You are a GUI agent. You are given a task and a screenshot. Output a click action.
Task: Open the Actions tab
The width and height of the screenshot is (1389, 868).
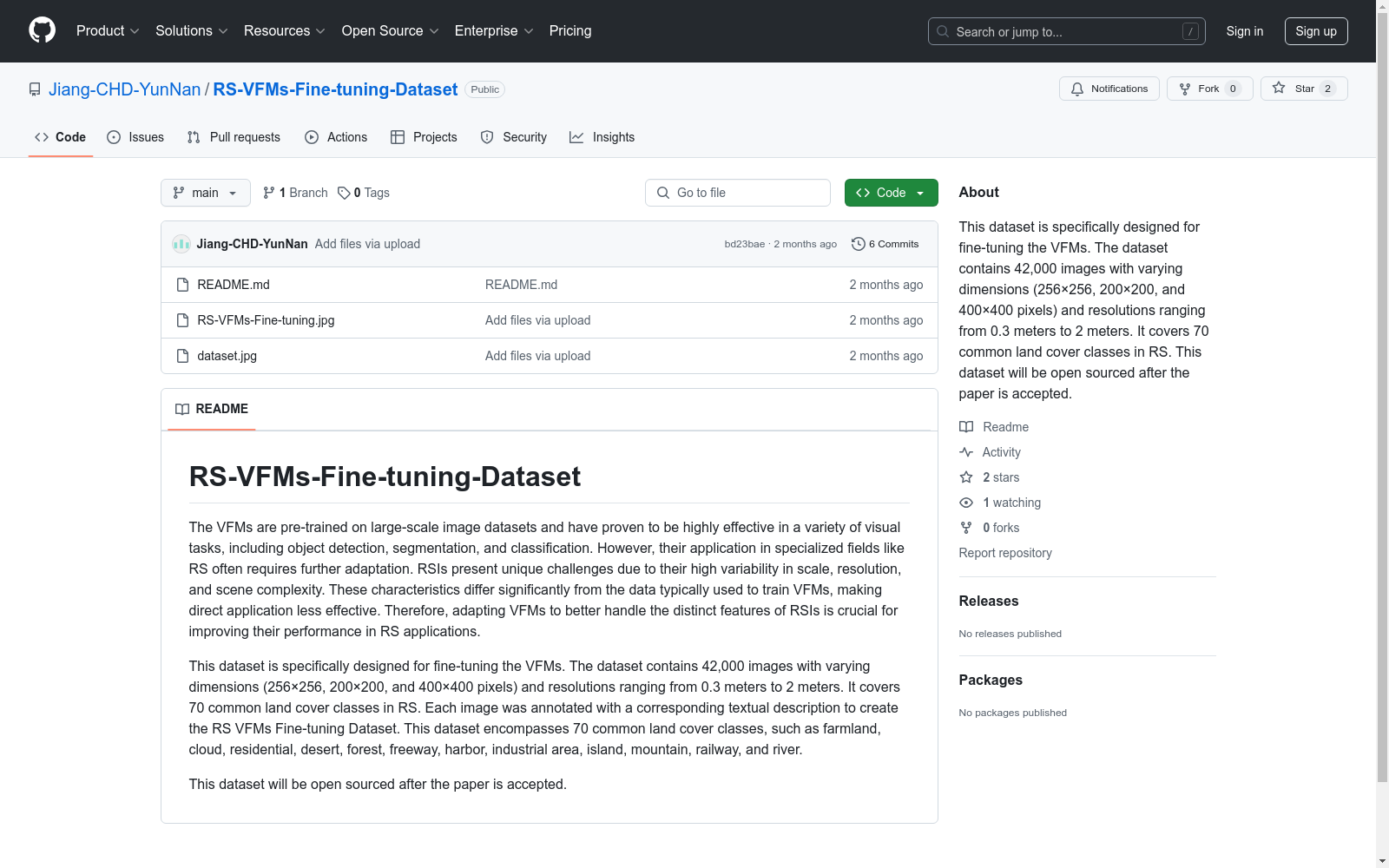336,137
